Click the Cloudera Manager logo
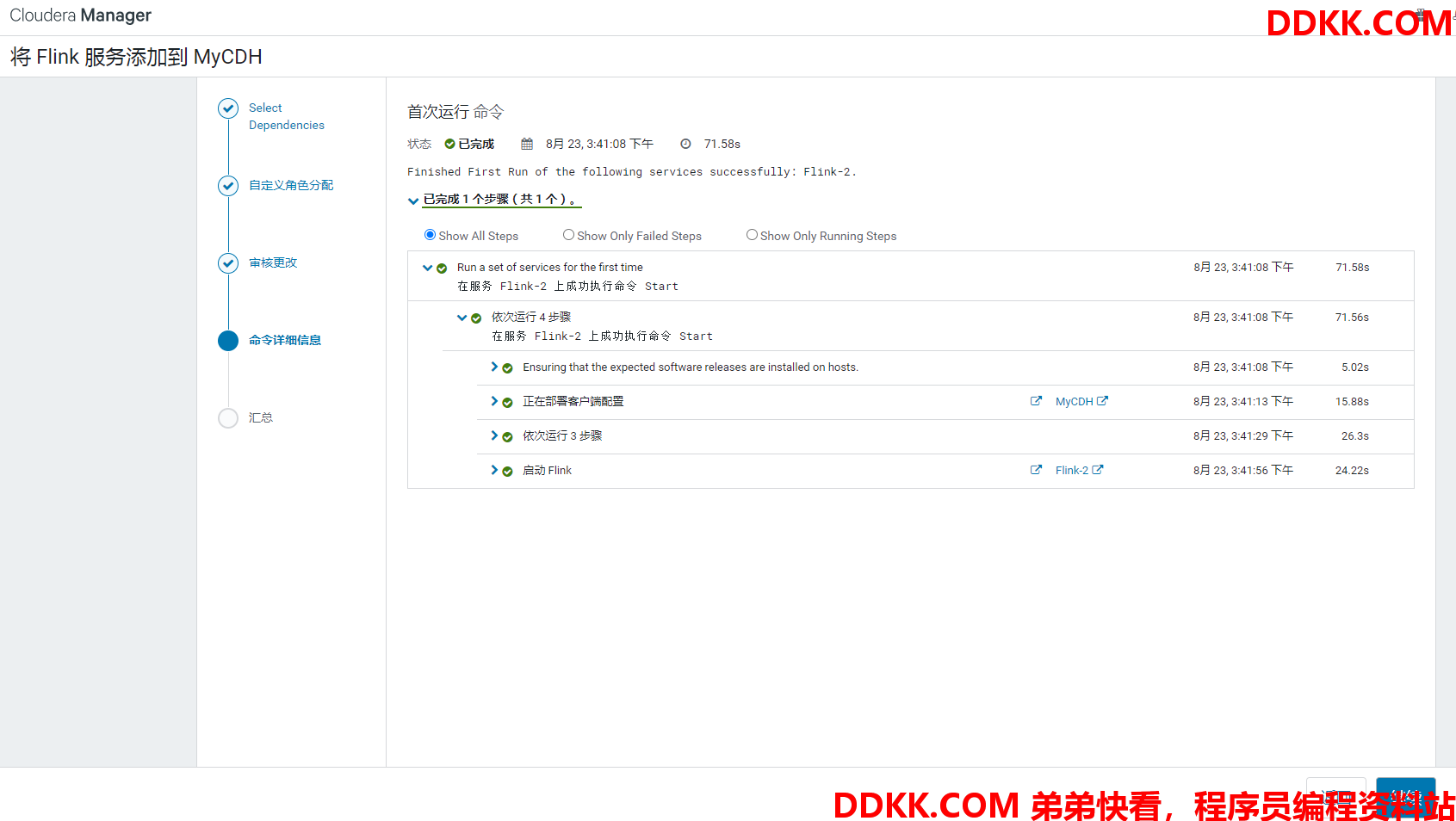 pos(81,15)
